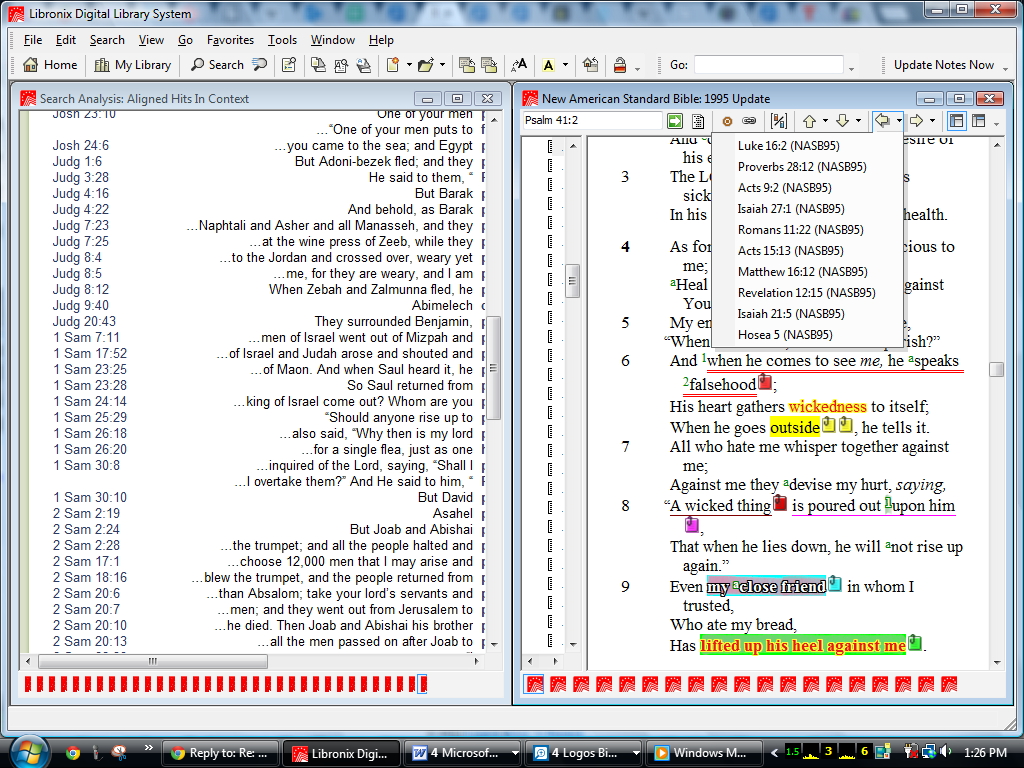Click the new document icon with star
The image size is (1024, 768).
click(x=393, y=65)
